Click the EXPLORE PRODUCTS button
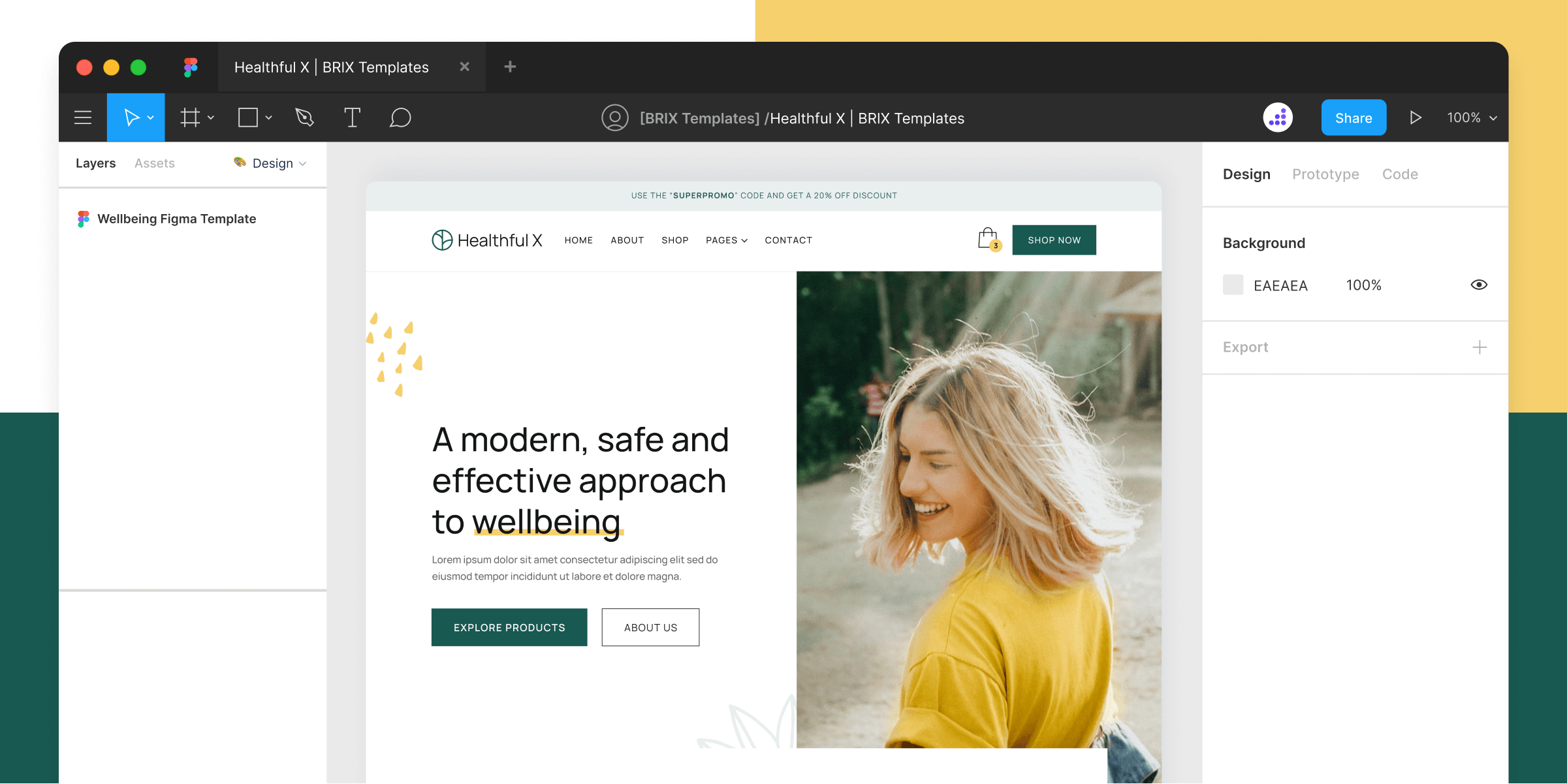Screen dimensions: 1567x784 tap(509, 627)
